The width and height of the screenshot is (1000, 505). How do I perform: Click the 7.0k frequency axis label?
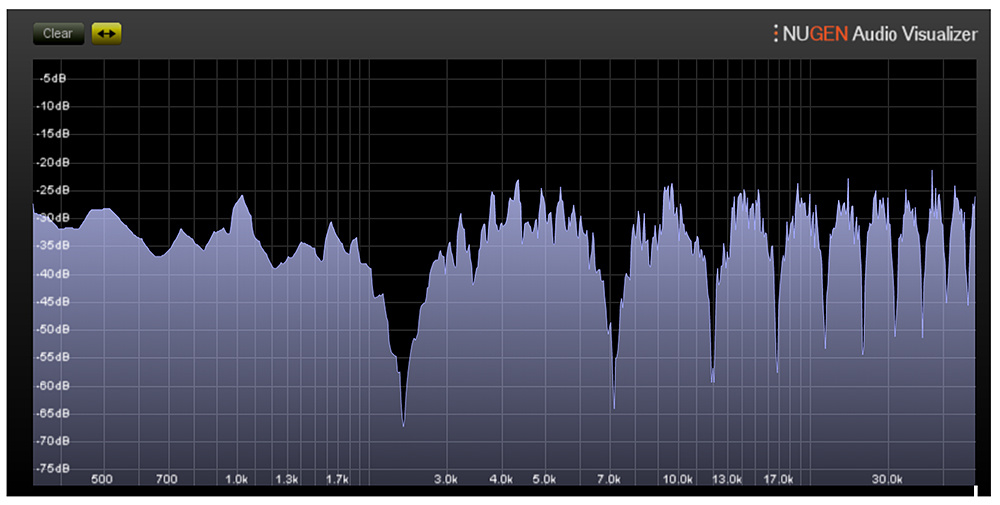point(609,480)
